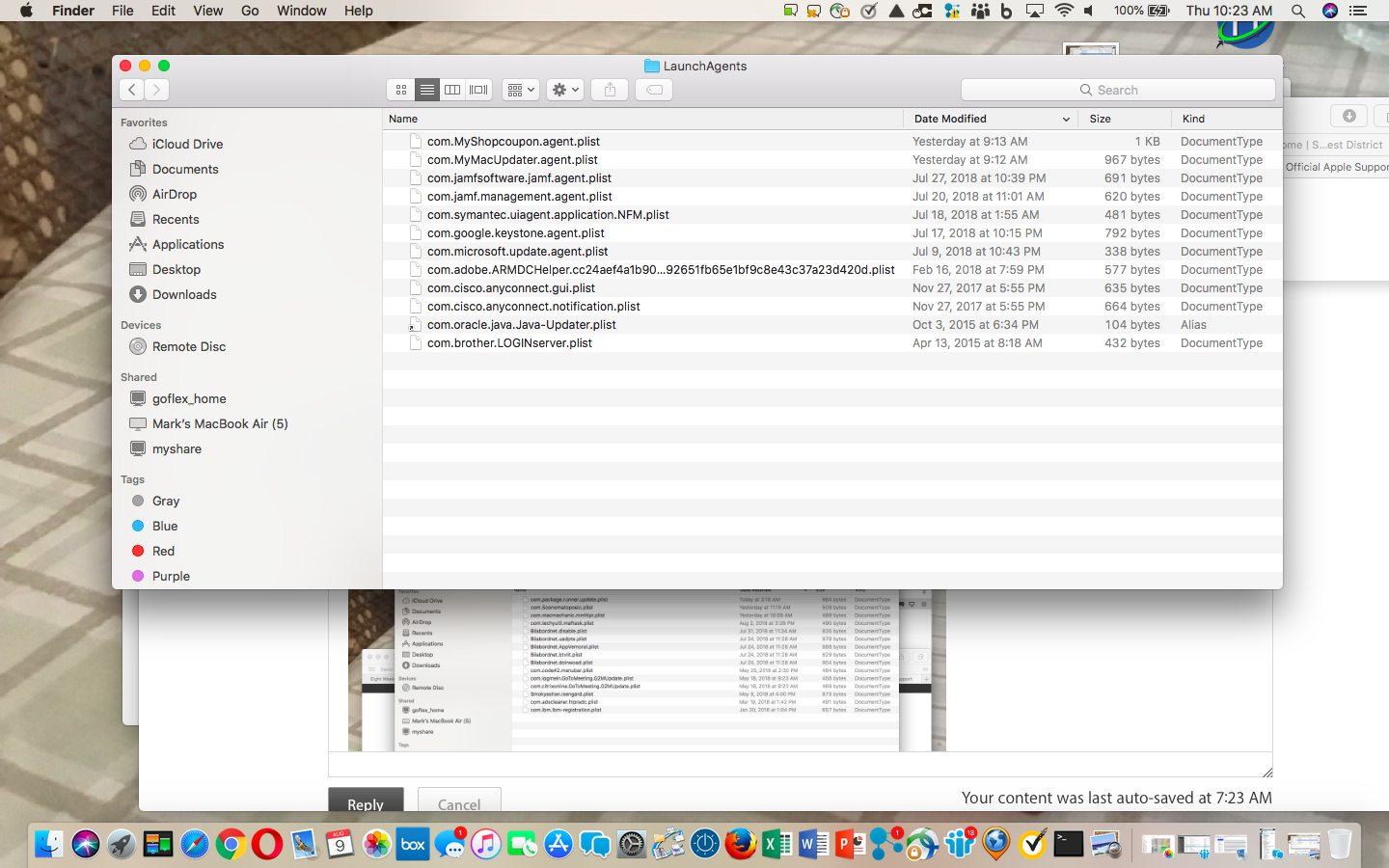
Task: Toggle the Date Modified sort order chevron
Action: point(1066,120)
